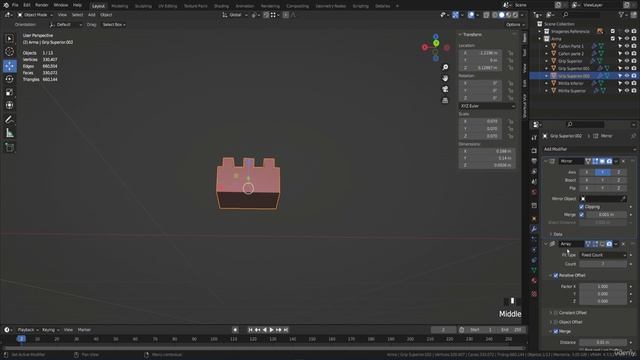Image resolution: width=640 pixels, height=360 pixels.
Task: Select the Measure tool
Action: coord(9,133)
